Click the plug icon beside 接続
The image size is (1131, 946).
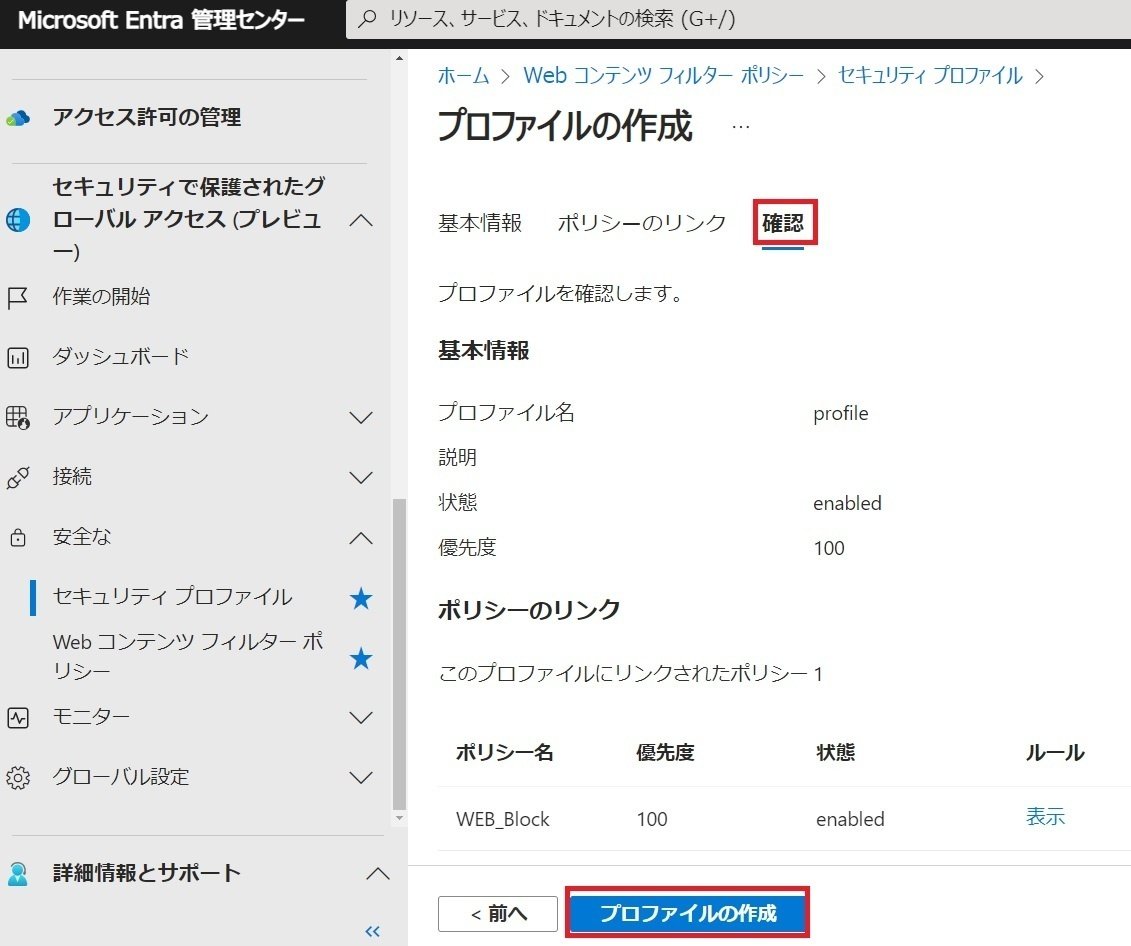point(17,477)
